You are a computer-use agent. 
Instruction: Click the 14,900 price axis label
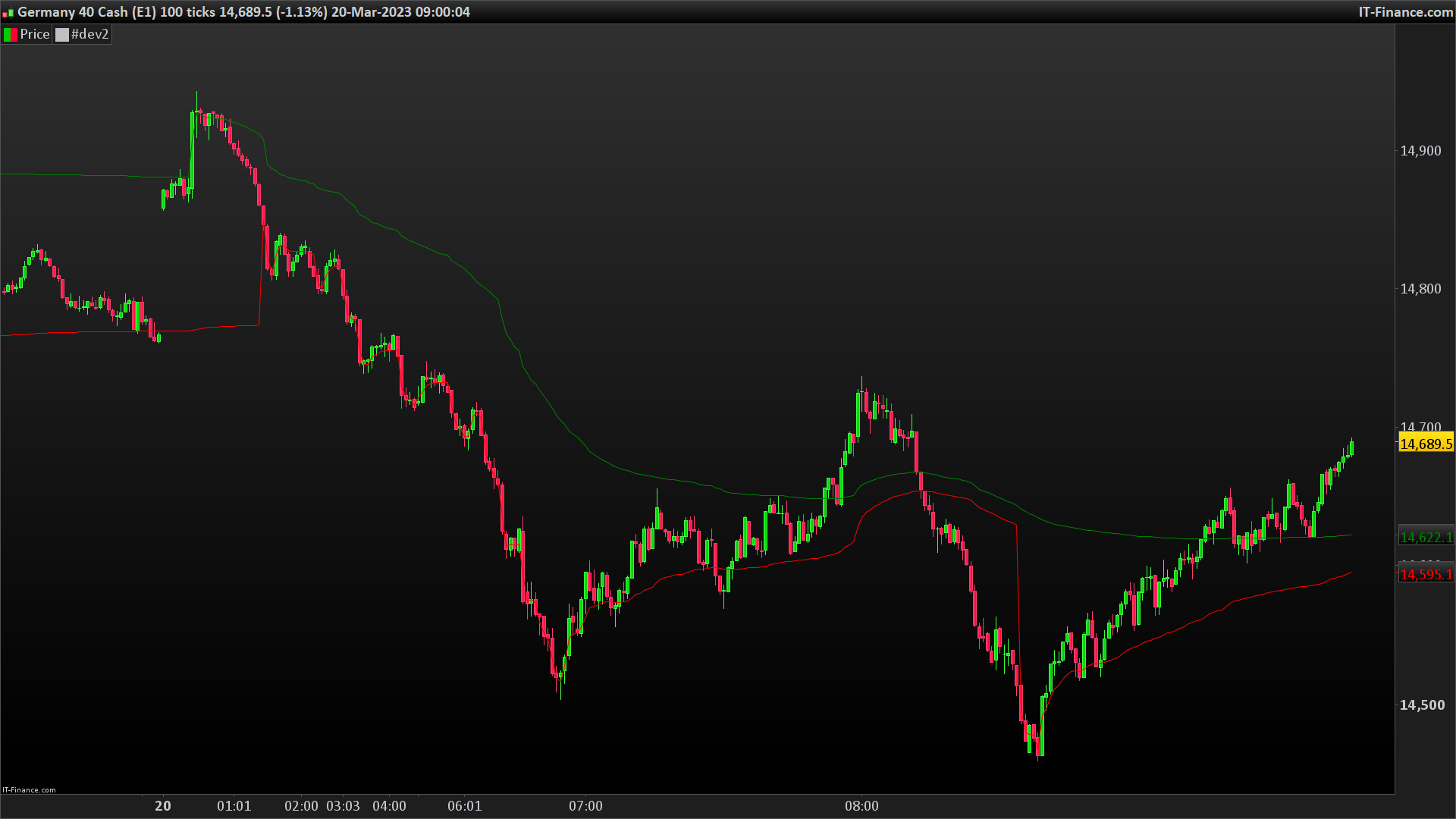pyautogui.click(x=1420, y=151)
